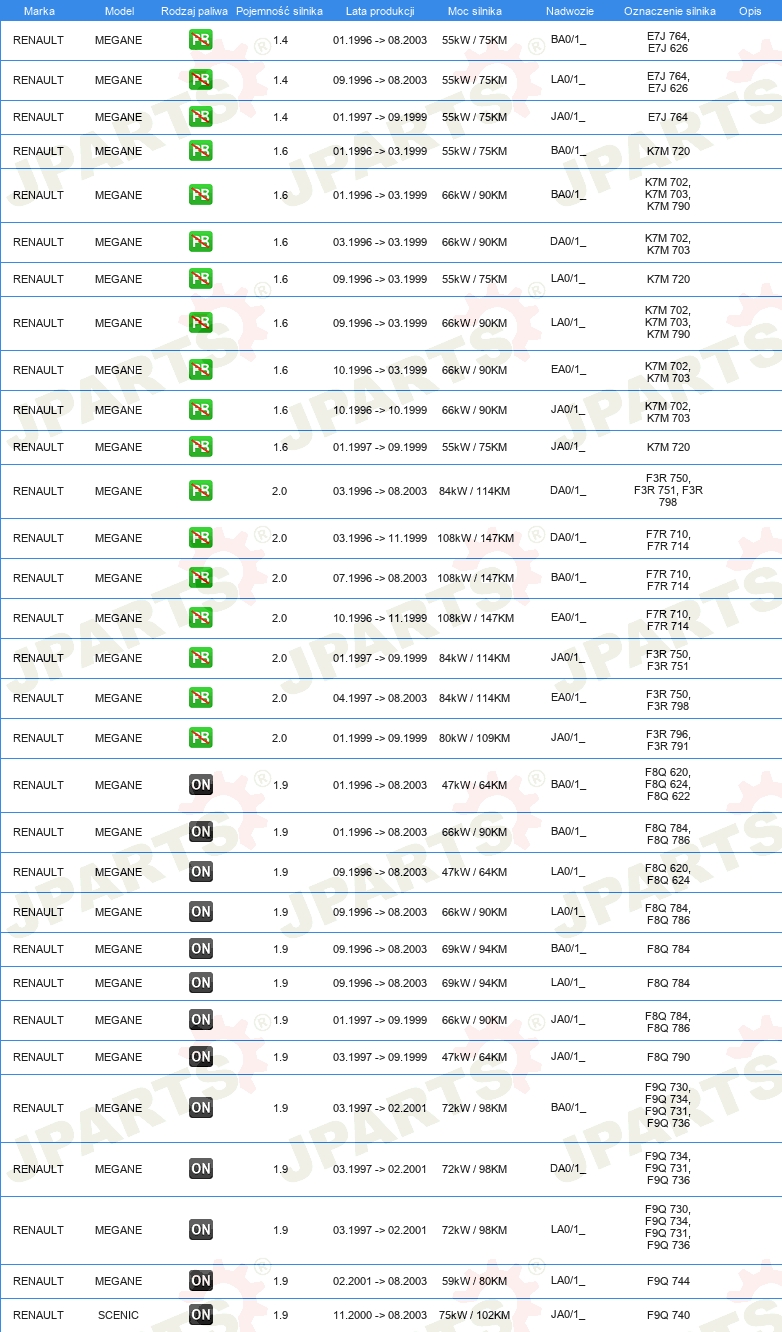Select the 03.1997 -> 09.1999 date cell

click(x=380, y=1057)
